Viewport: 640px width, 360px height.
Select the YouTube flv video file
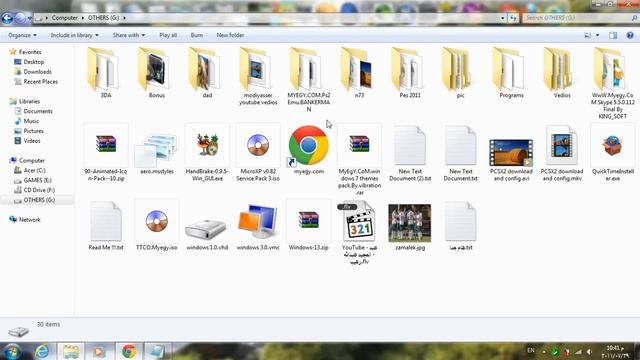(359, 233)
